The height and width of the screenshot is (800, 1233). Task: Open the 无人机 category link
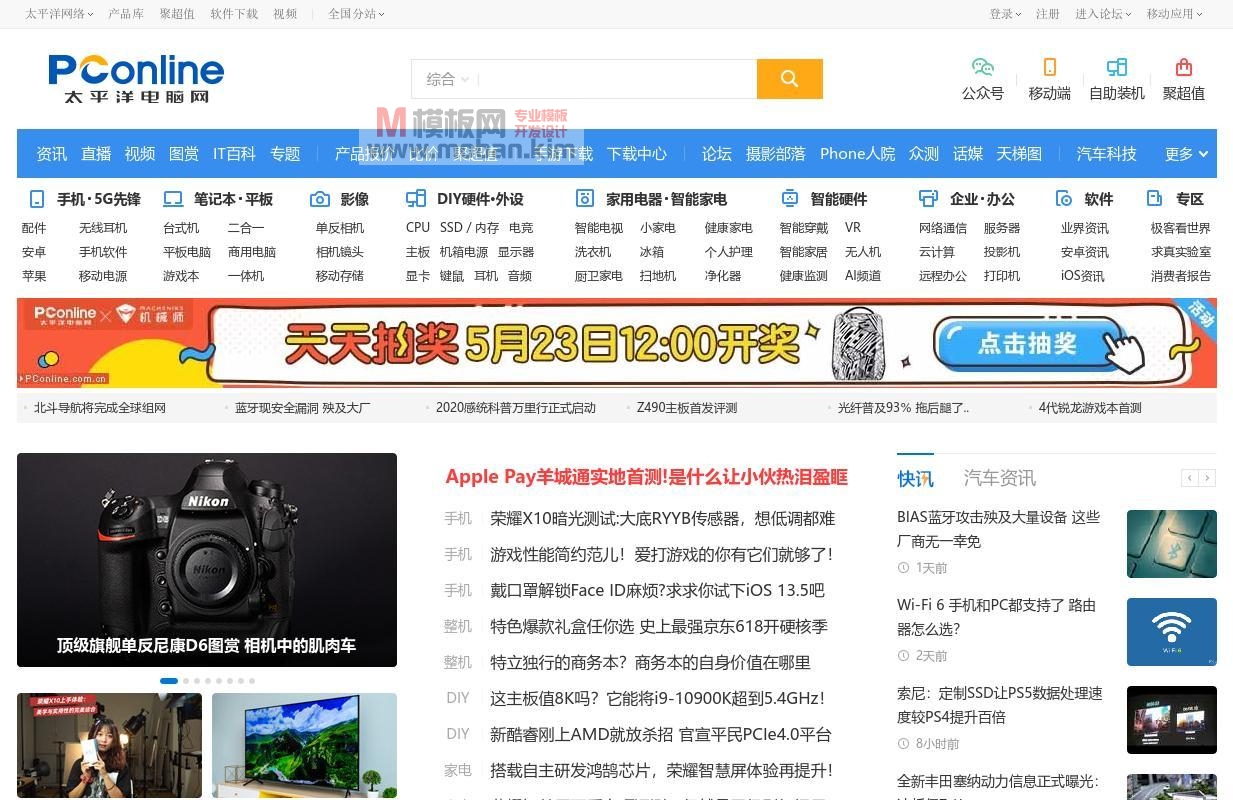coord(863,252)
